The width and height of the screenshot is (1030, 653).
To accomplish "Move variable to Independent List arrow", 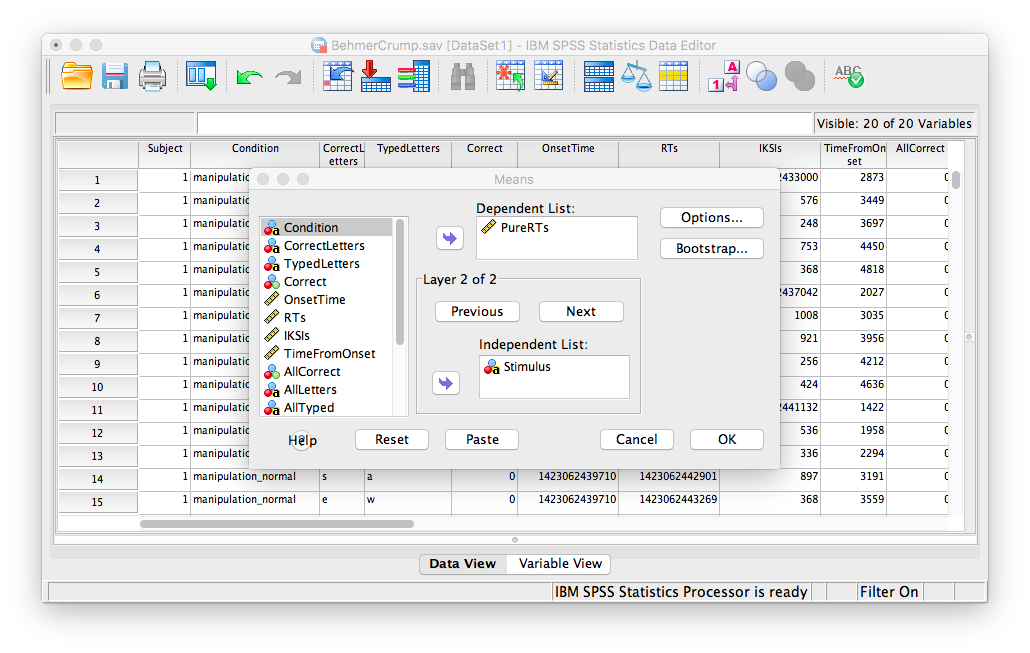I will (446, 383).
